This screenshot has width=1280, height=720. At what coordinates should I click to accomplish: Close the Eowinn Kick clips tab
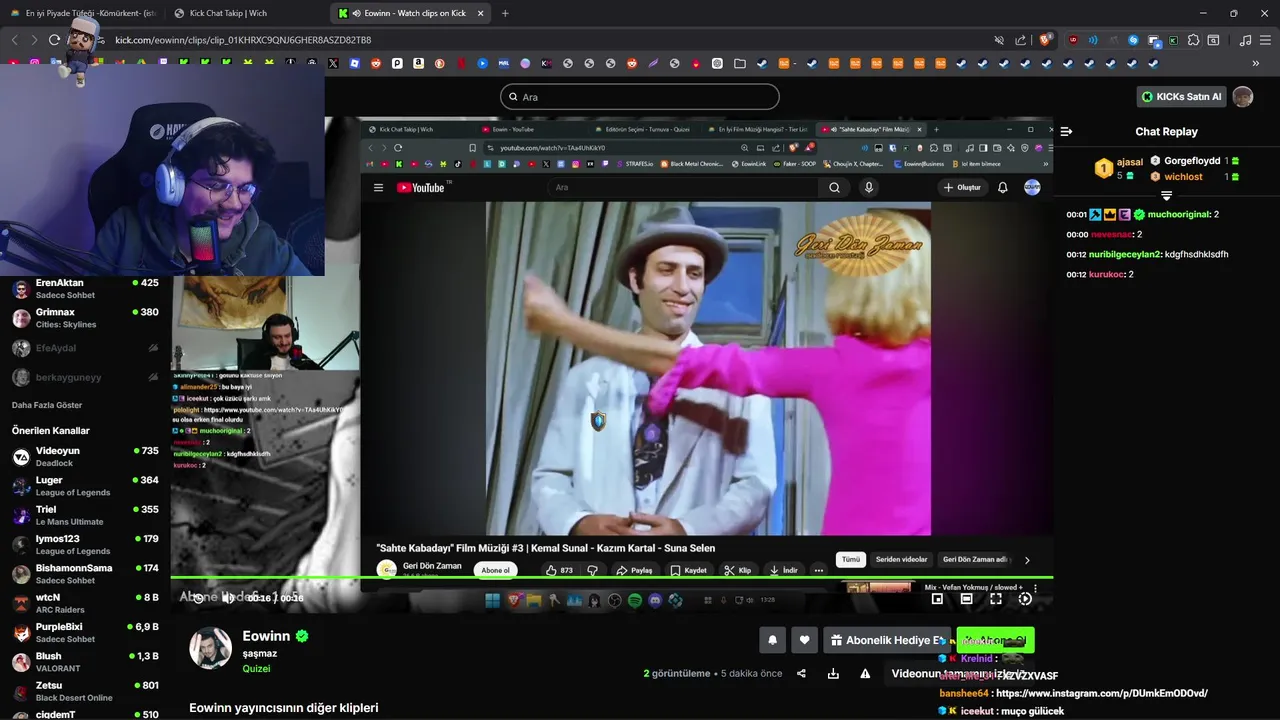coord(480,13)
